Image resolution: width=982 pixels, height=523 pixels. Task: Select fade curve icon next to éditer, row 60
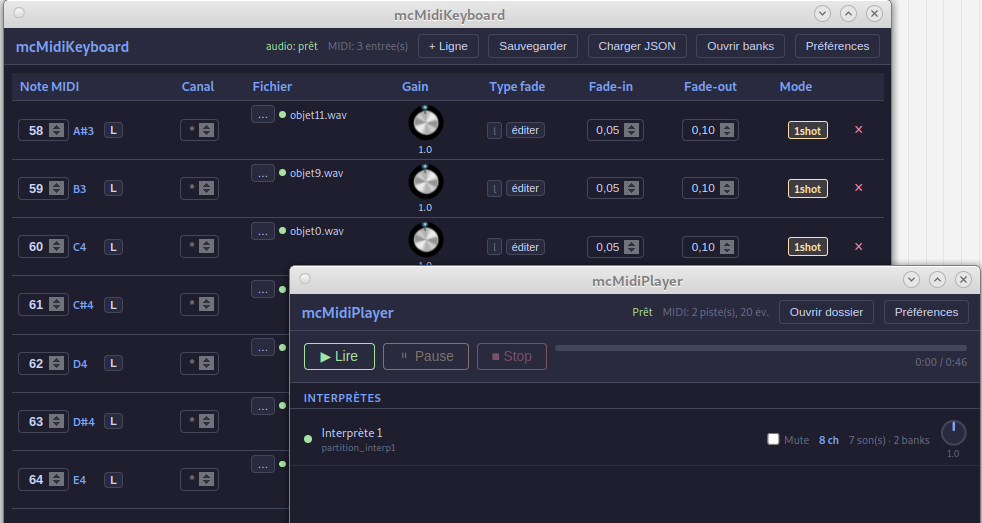tap(494, 247)
